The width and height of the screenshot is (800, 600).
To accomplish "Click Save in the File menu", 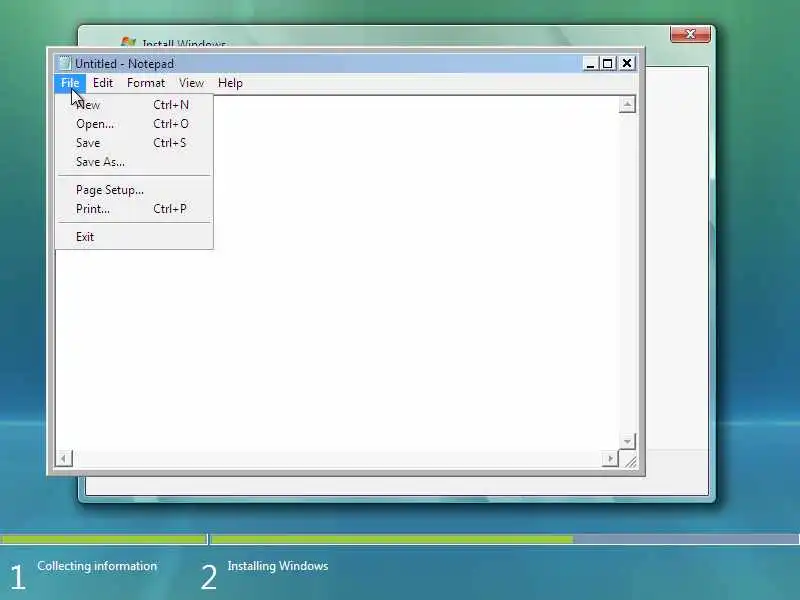I will click(134, 143).
